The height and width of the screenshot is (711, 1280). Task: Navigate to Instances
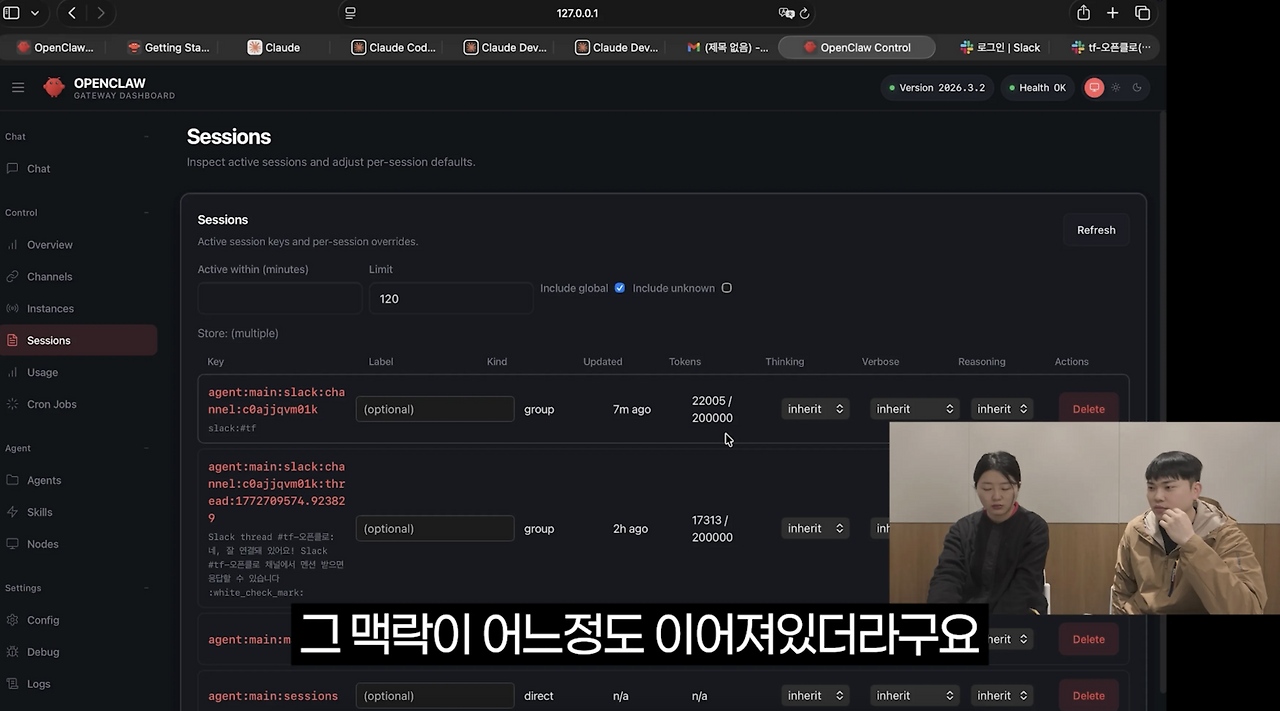tap(50, 308)
